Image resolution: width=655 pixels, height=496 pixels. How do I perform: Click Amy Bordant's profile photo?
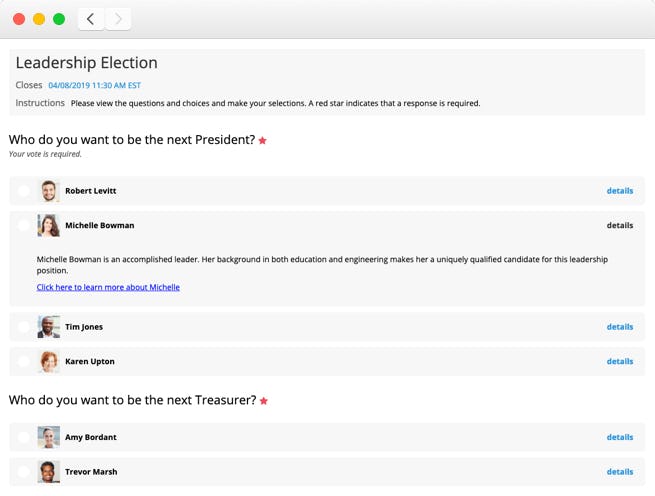[x=49, y=437]
